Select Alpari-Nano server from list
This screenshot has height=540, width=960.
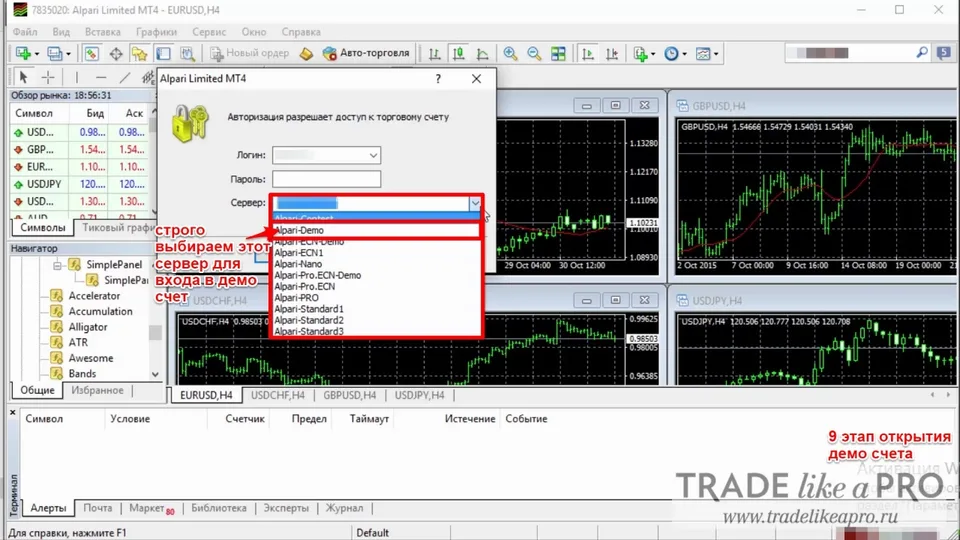click(375, 264)
